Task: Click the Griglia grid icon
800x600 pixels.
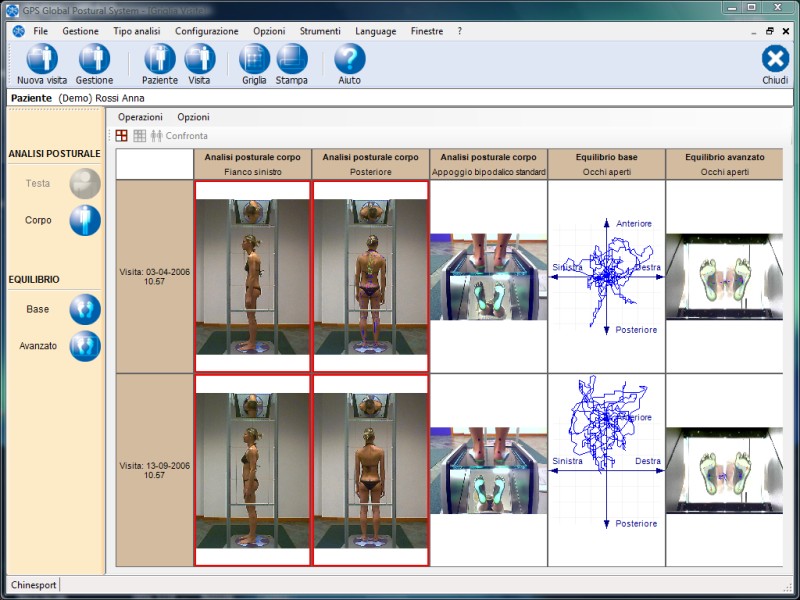Action: [254, 59]
